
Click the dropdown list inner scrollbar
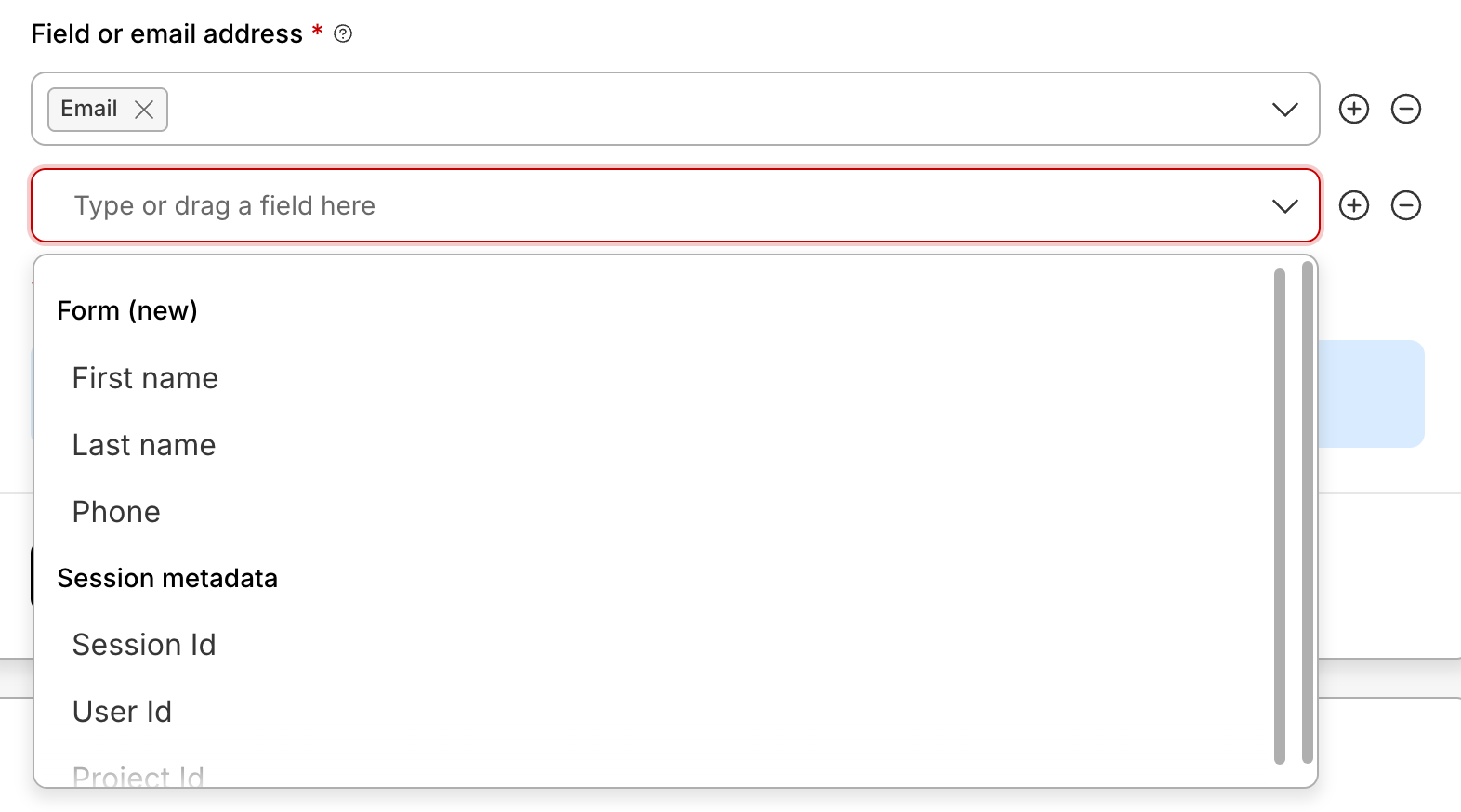tap(1280, 516)
